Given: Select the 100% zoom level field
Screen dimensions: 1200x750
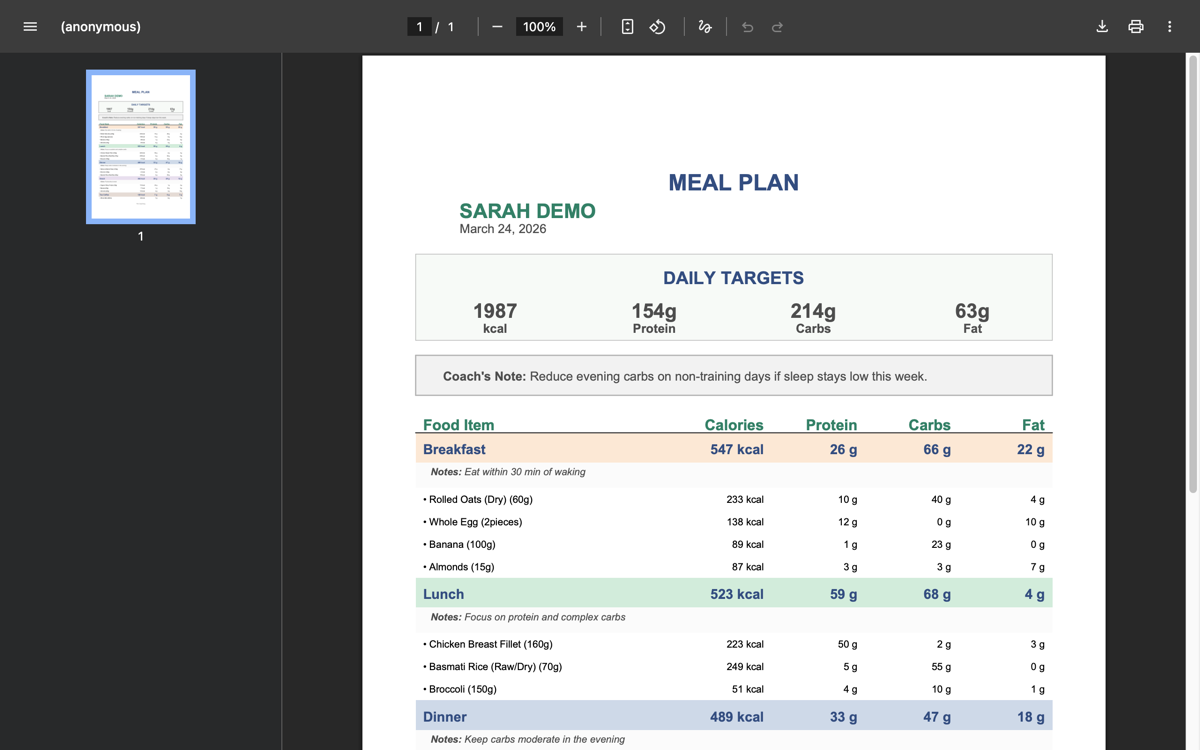Looking at the screenshot, I should (x=539, y=26).
